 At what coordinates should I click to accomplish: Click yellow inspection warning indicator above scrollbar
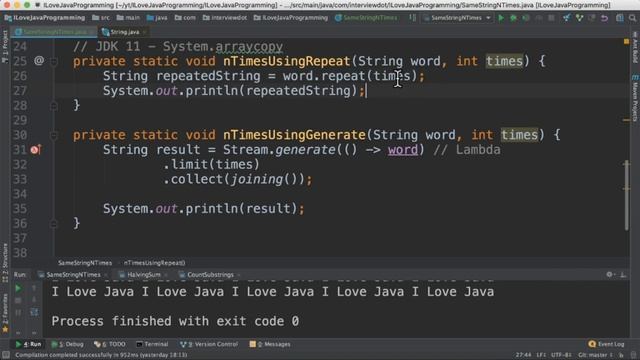click(x=627, y=42)
